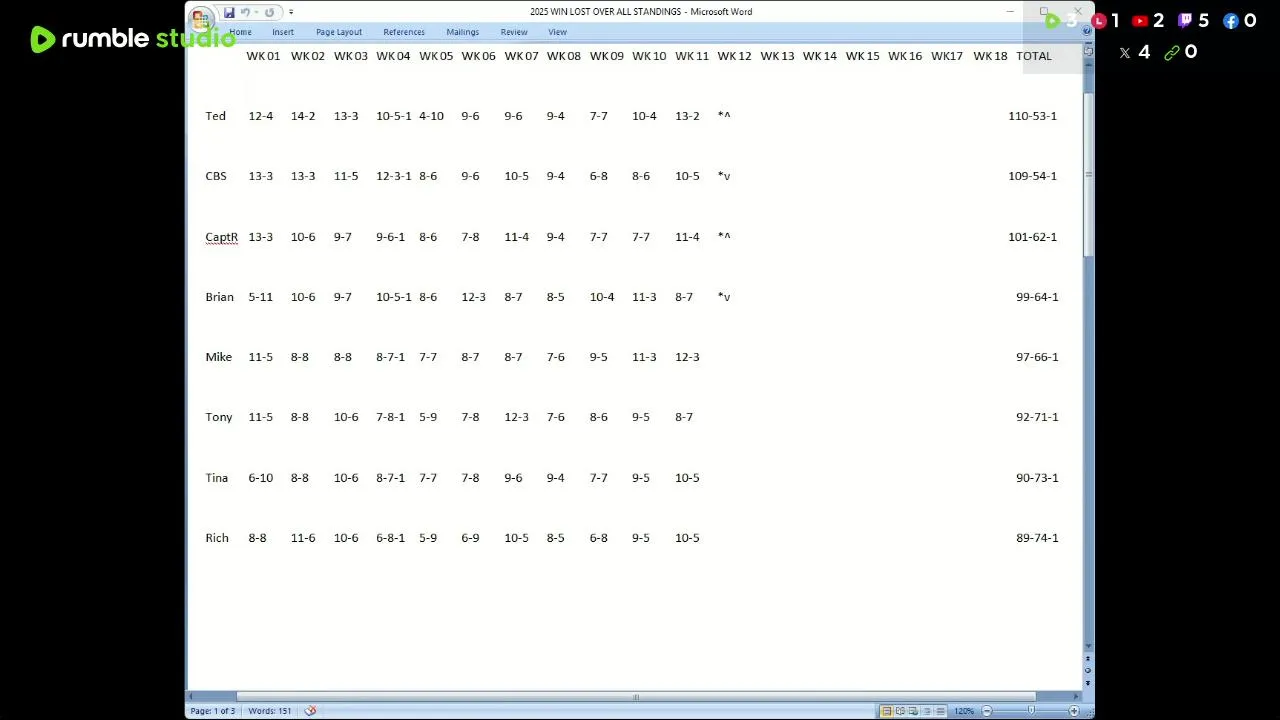Screen dimensions: 1280x720
Task: Click the WK 12 column header
Action: click(x=734, y=56)
